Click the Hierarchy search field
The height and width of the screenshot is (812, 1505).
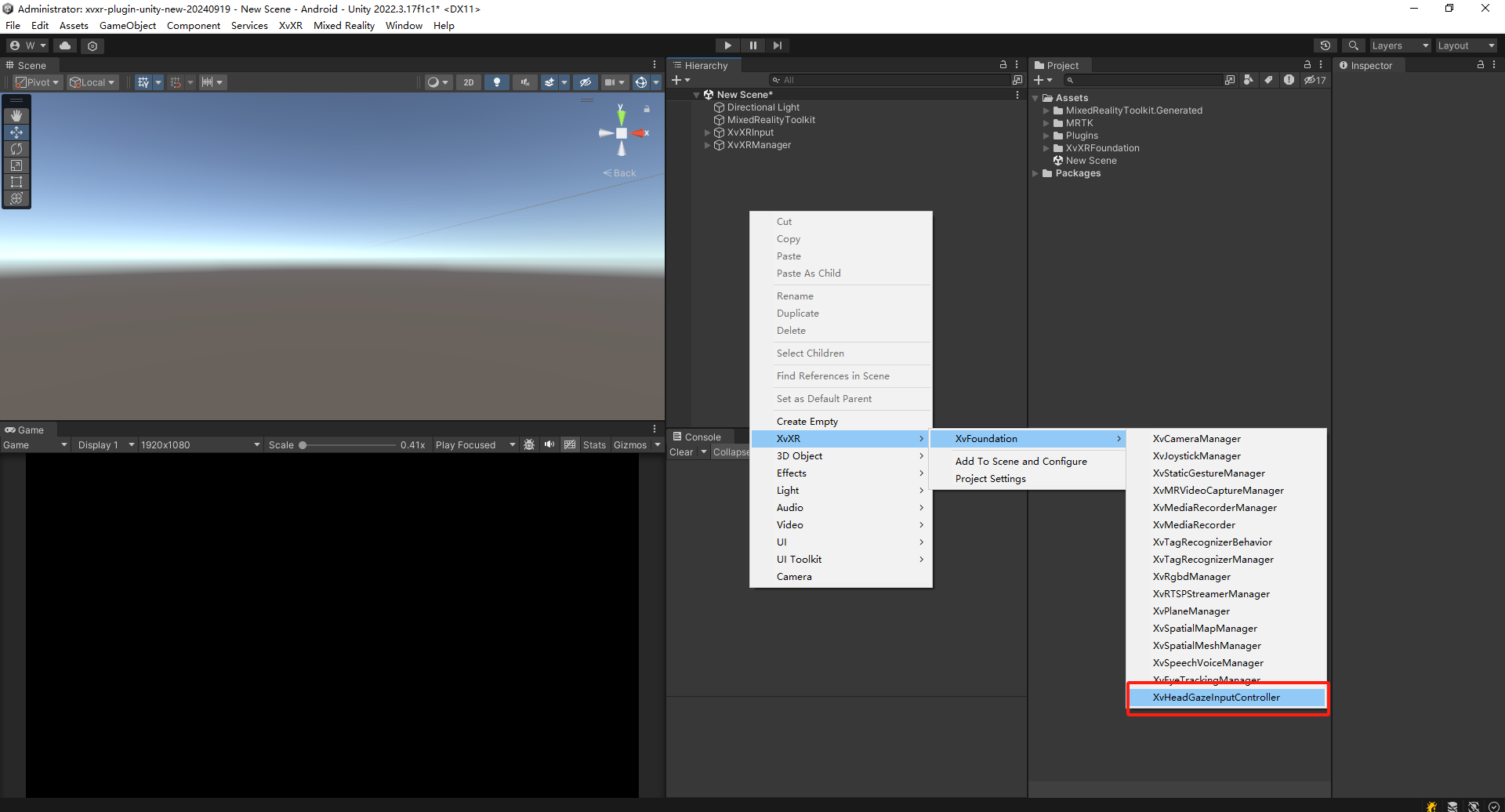(889, 80)
